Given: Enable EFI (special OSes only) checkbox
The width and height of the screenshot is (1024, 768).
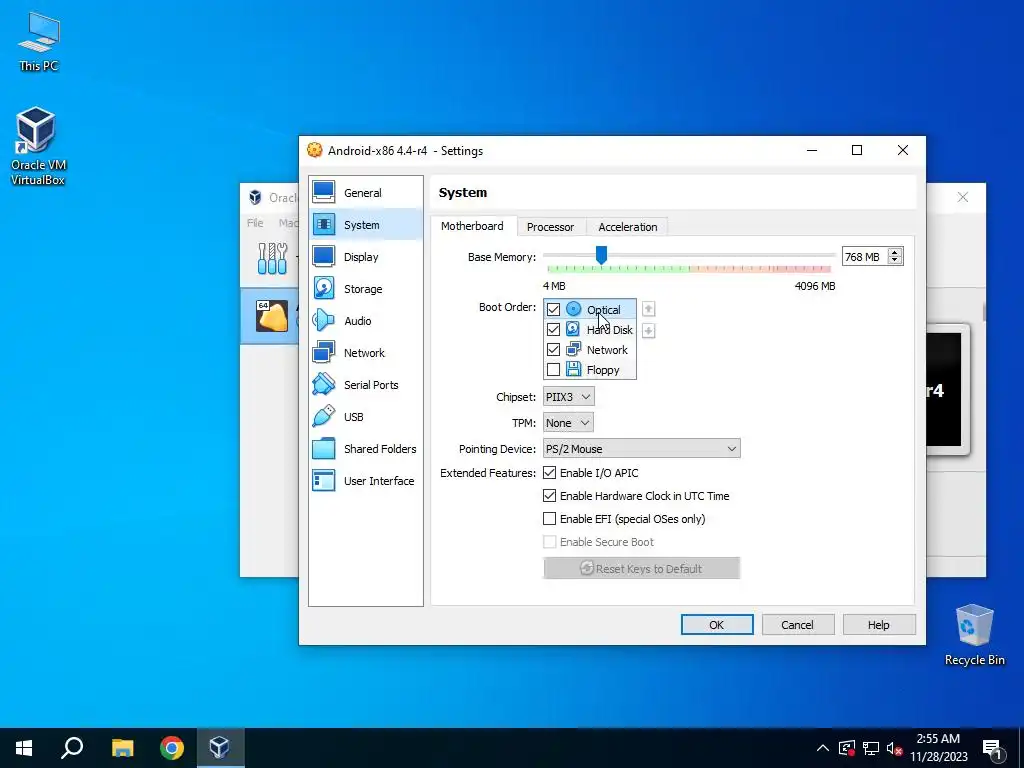Looking at the screenshot, I should coord(549,519).
